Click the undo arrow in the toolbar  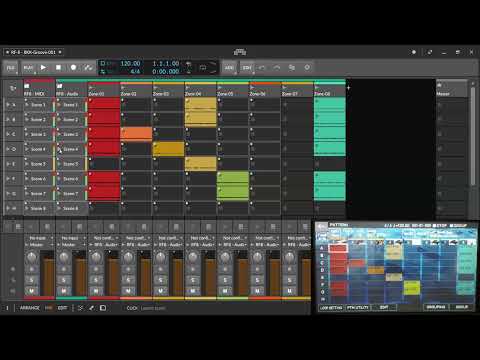(262, 68)
